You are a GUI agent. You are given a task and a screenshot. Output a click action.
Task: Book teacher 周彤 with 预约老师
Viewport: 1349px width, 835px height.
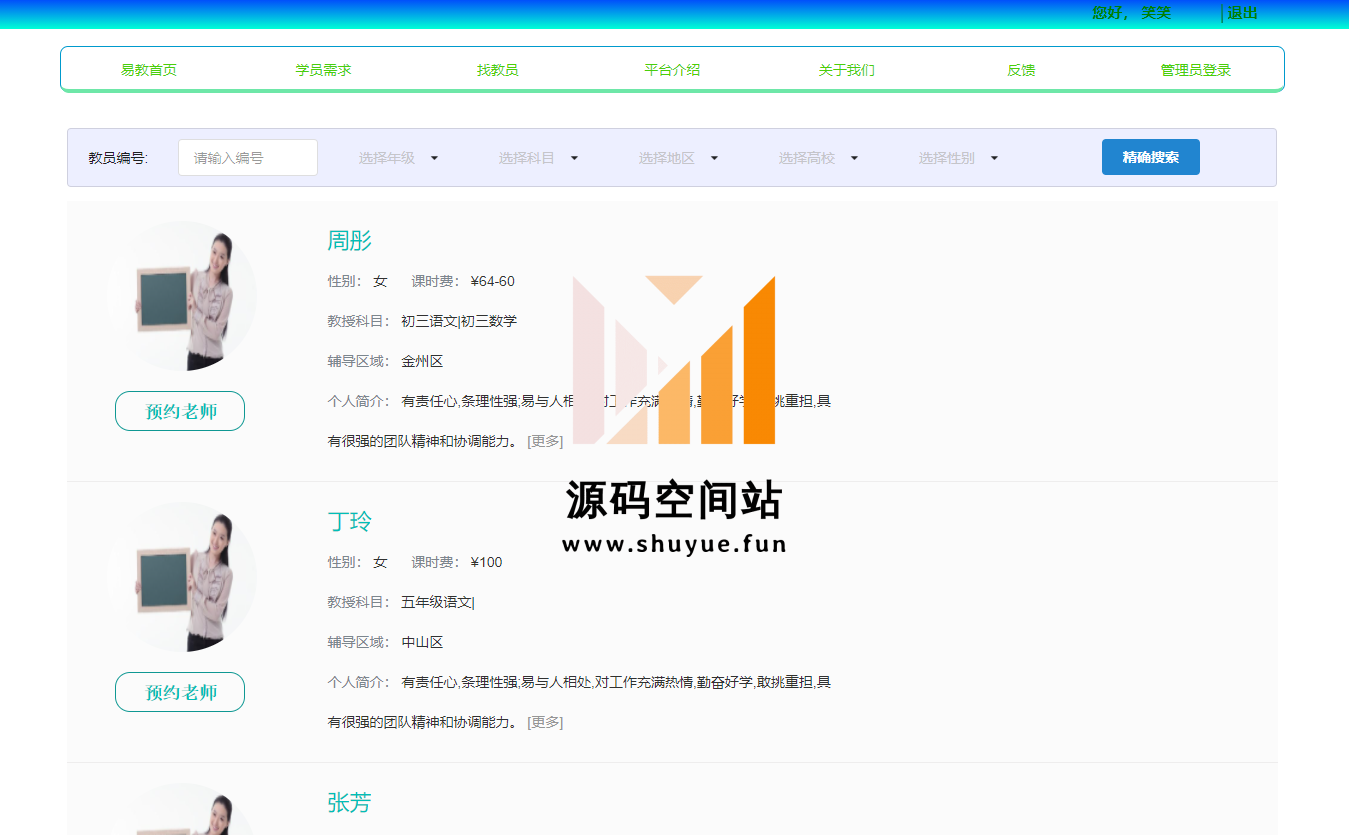(x=180, y=411)
